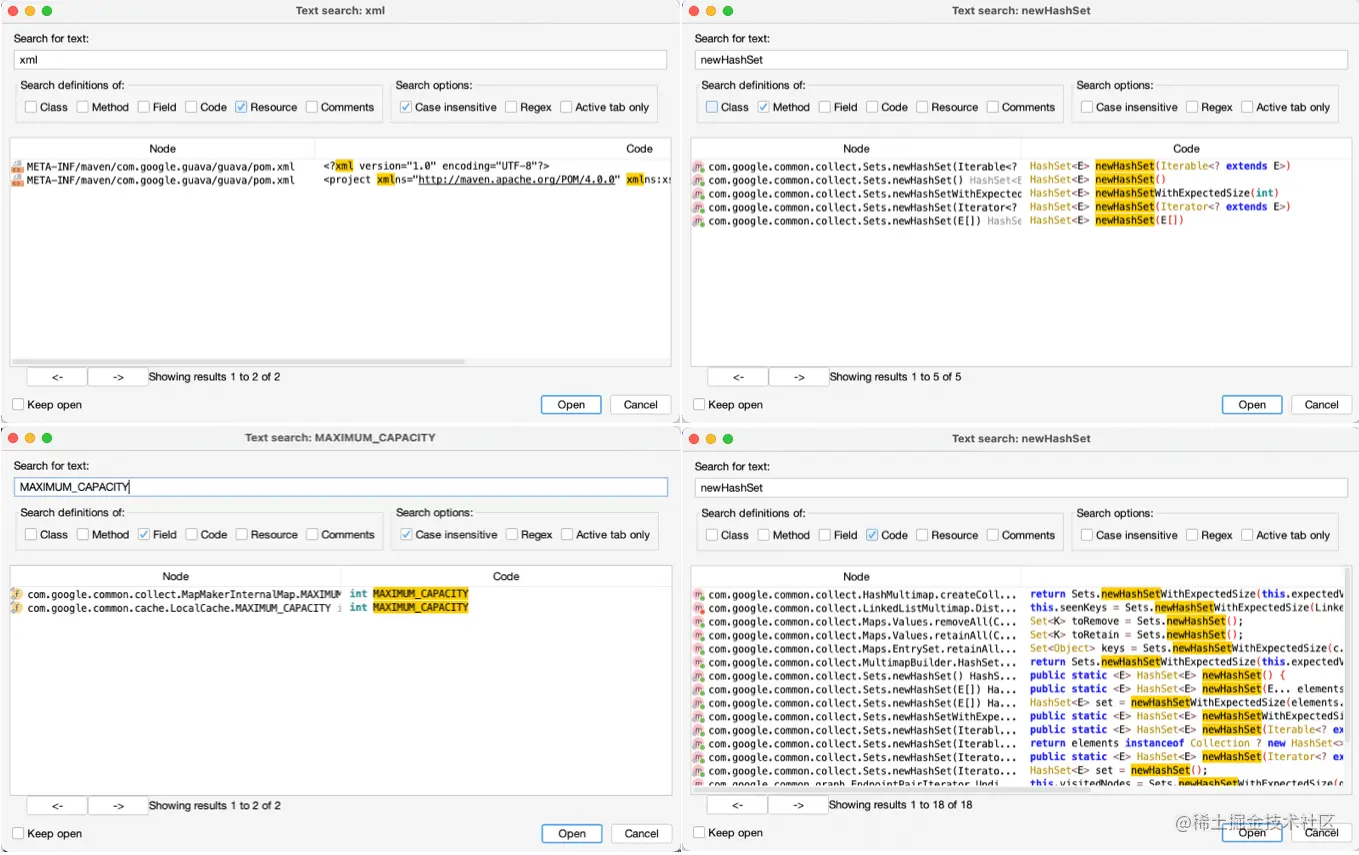
Task: Click the method icon of HashMultimap.createColl... row
Action: click(699, 595)
